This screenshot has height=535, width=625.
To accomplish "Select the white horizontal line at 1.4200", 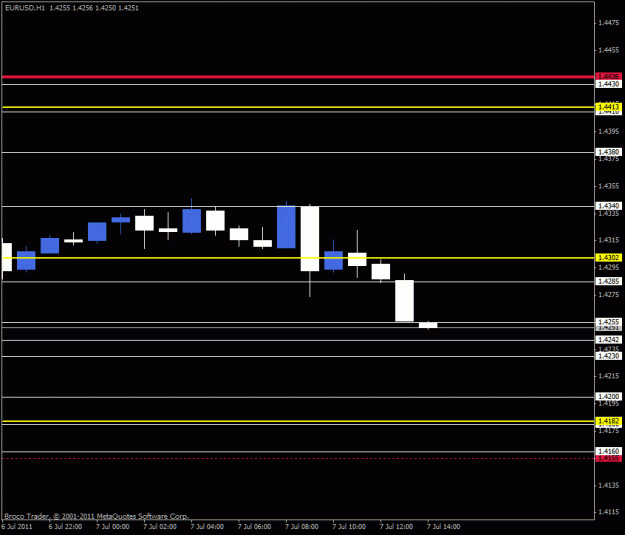I will 298,397.
